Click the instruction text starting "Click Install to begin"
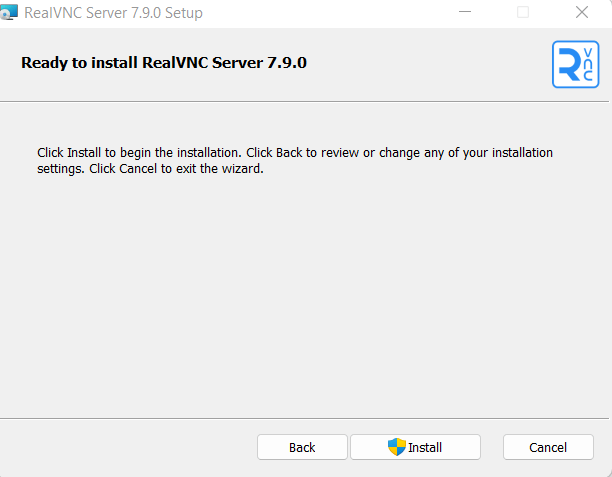Image resolution: width=612 pixels, height=477 pixels. (x=295, y=160)
